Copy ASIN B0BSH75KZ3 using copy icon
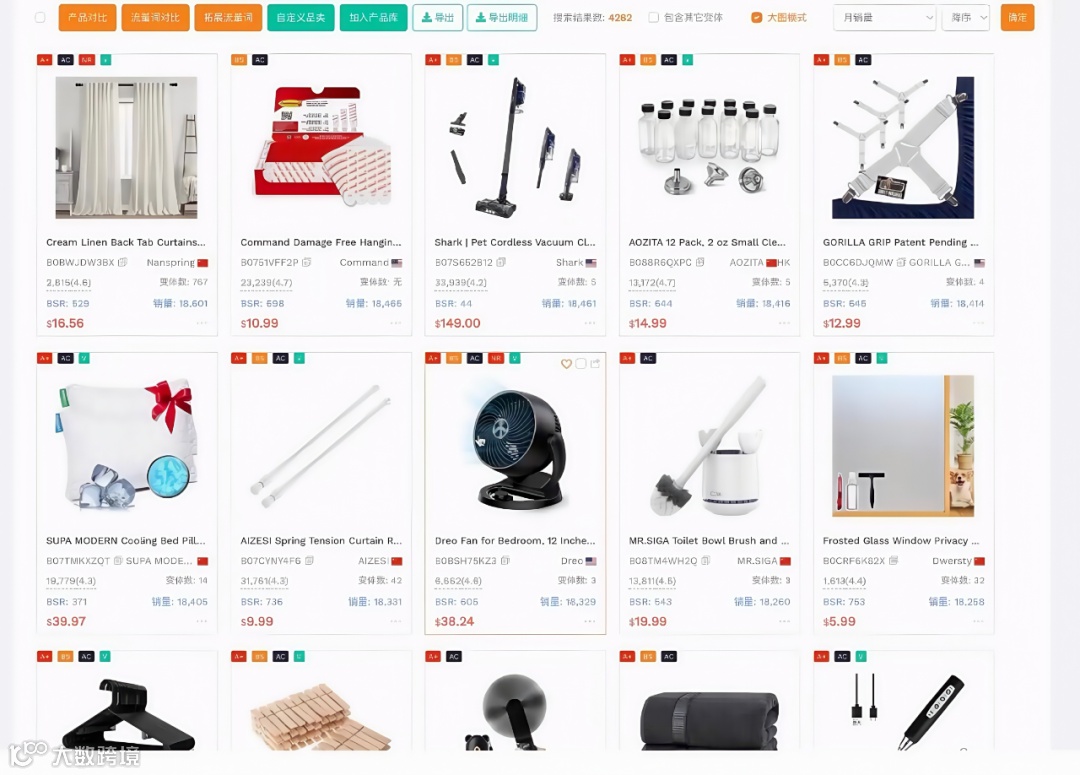The height and width of the screenshot is (775, 1080). point(505,561)
